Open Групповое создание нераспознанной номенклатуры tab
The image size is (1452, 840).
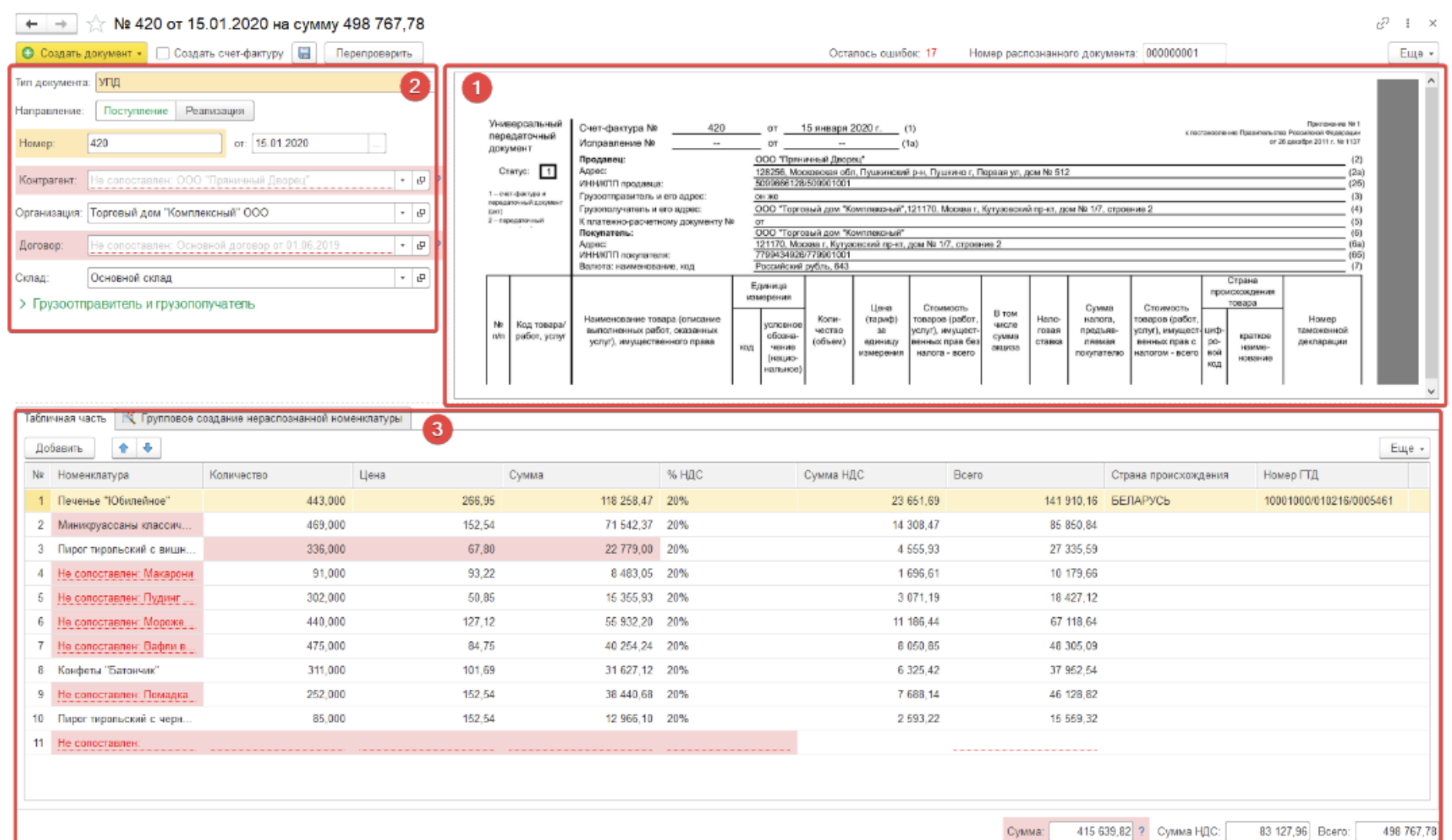point(264,418)
